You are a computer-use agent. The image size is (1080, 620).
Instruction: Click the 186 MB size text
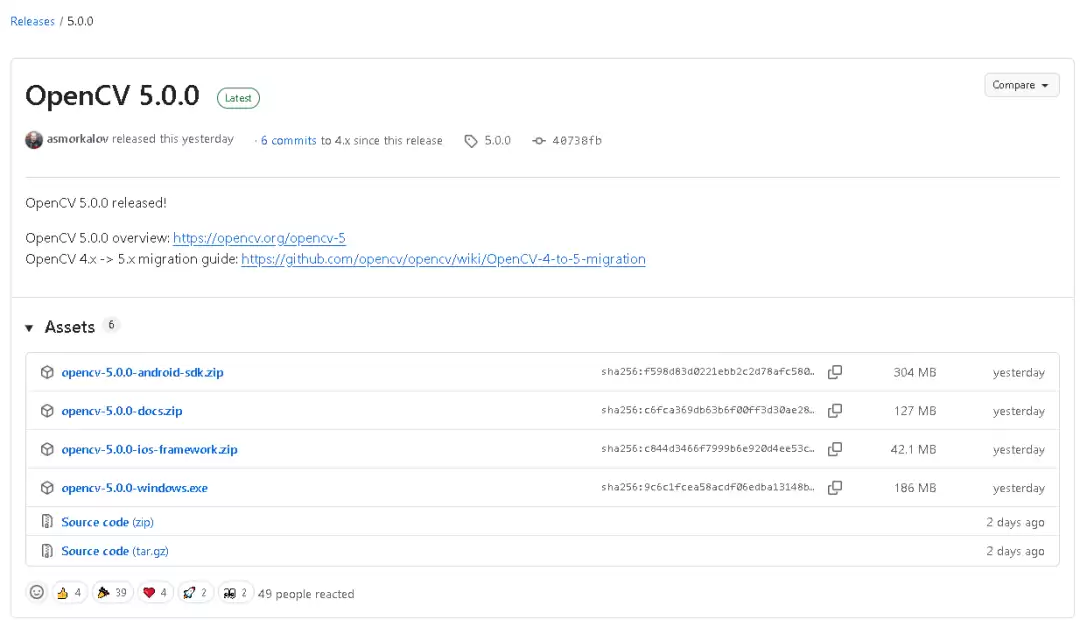915,488
